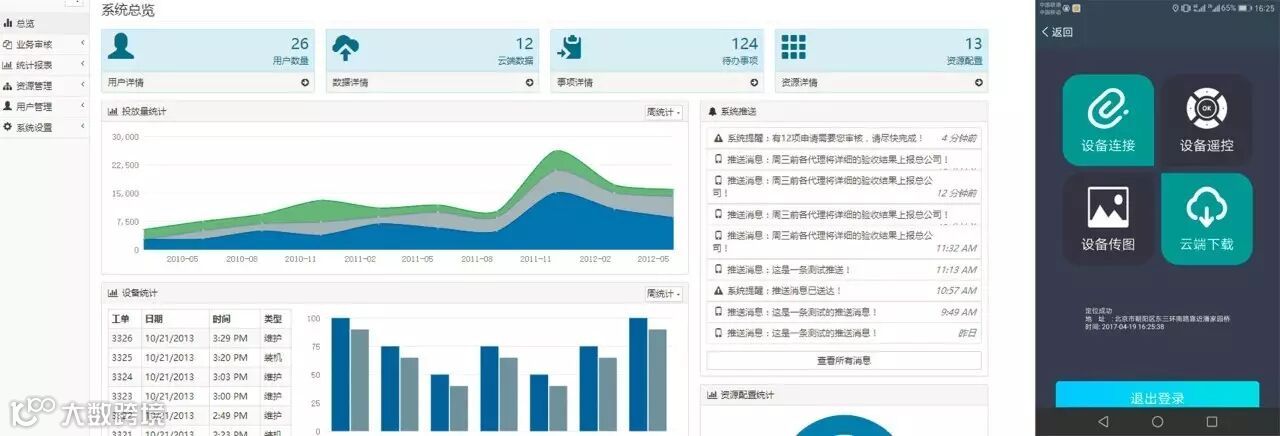The height and width of the screenshot is (436, 1280).
Task: Tap the 设备传图 tile in phone app
Action: pyautogui.click(x=1108, y=219)
